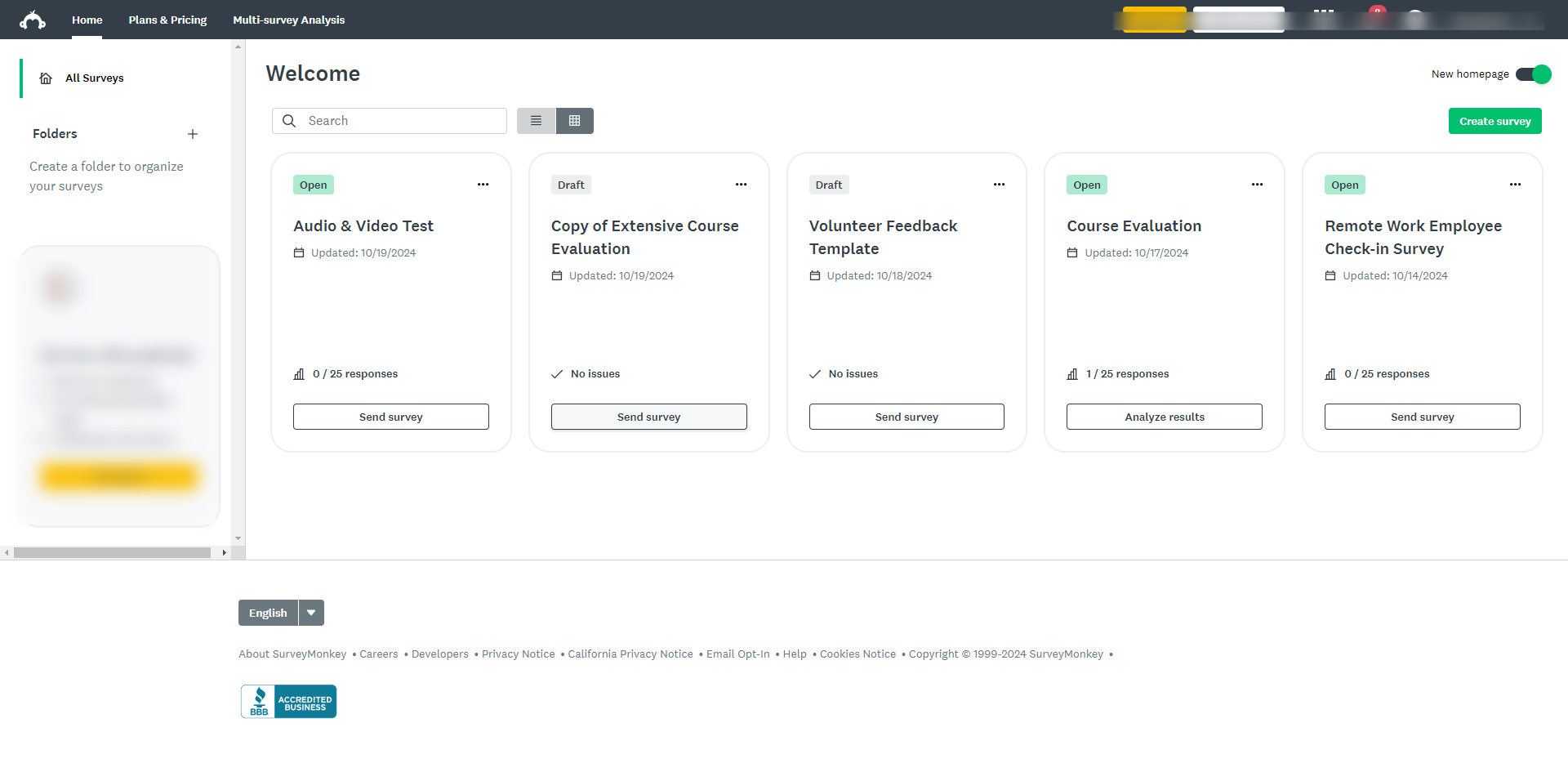Viewport: 1568px width, 772px height.
Task: Open the Privacy Notice footer link
Action: pyautogui.click(x=519, y=654)
